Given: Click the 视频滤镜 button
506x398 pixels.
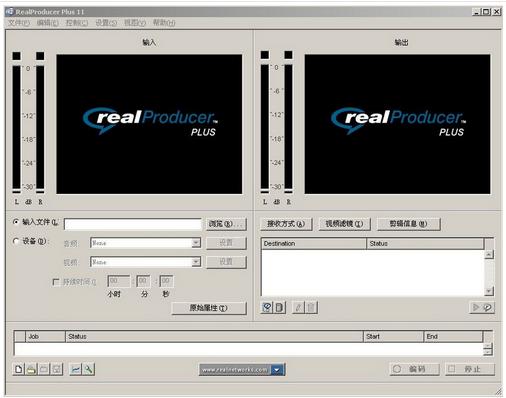Looking at the screenshot, I should point(344,224).
